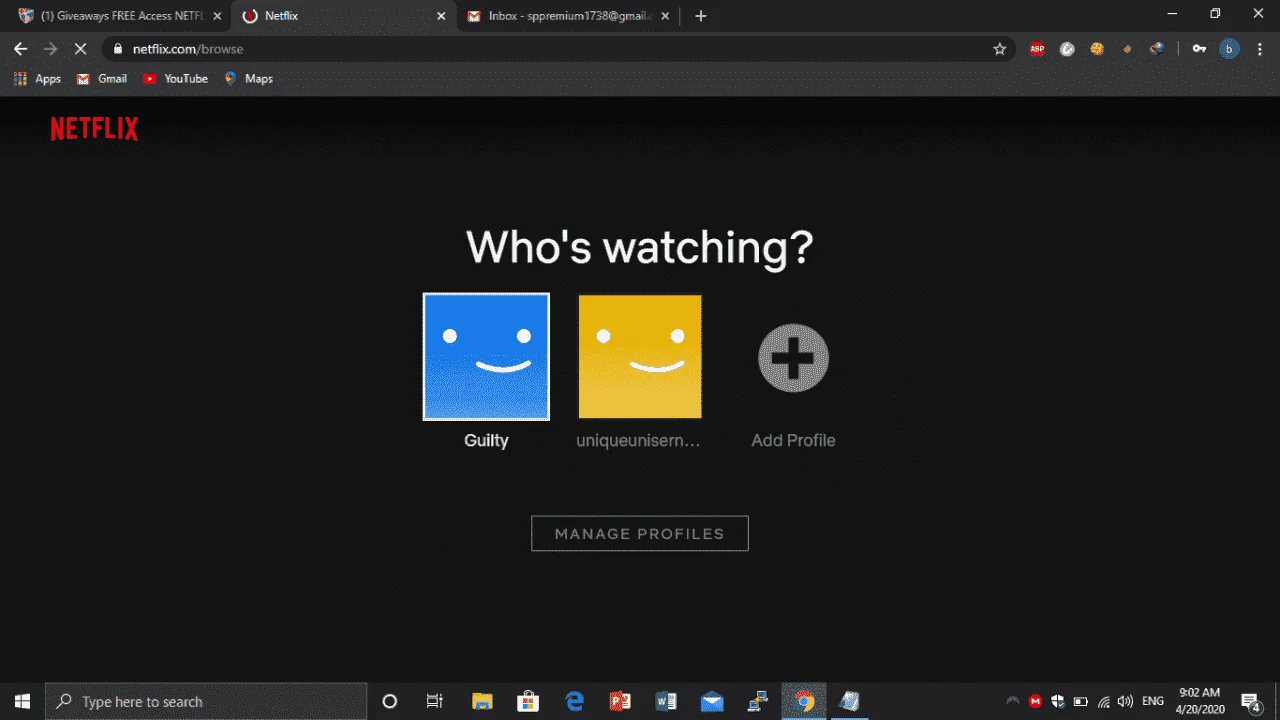1280x720 pixels.
Task: Click the Guilty profile name
Action: tap(486, 440)
